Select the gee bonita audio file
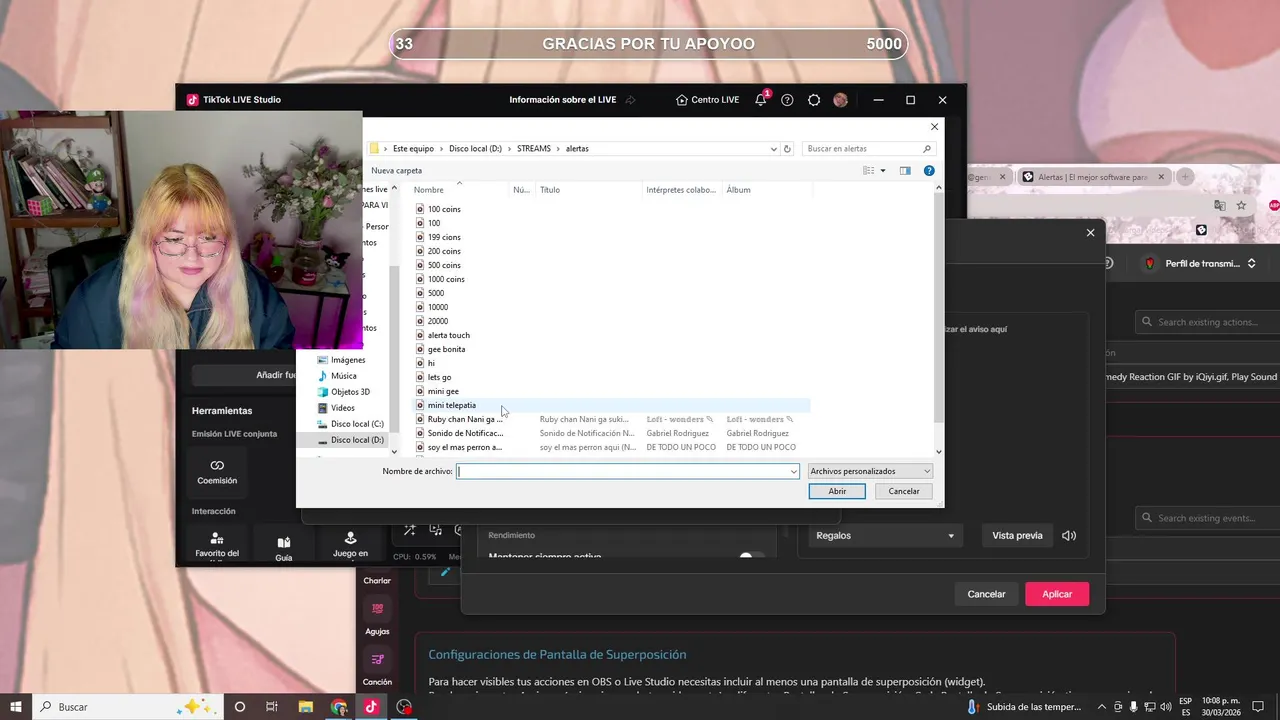 (446, 349)
